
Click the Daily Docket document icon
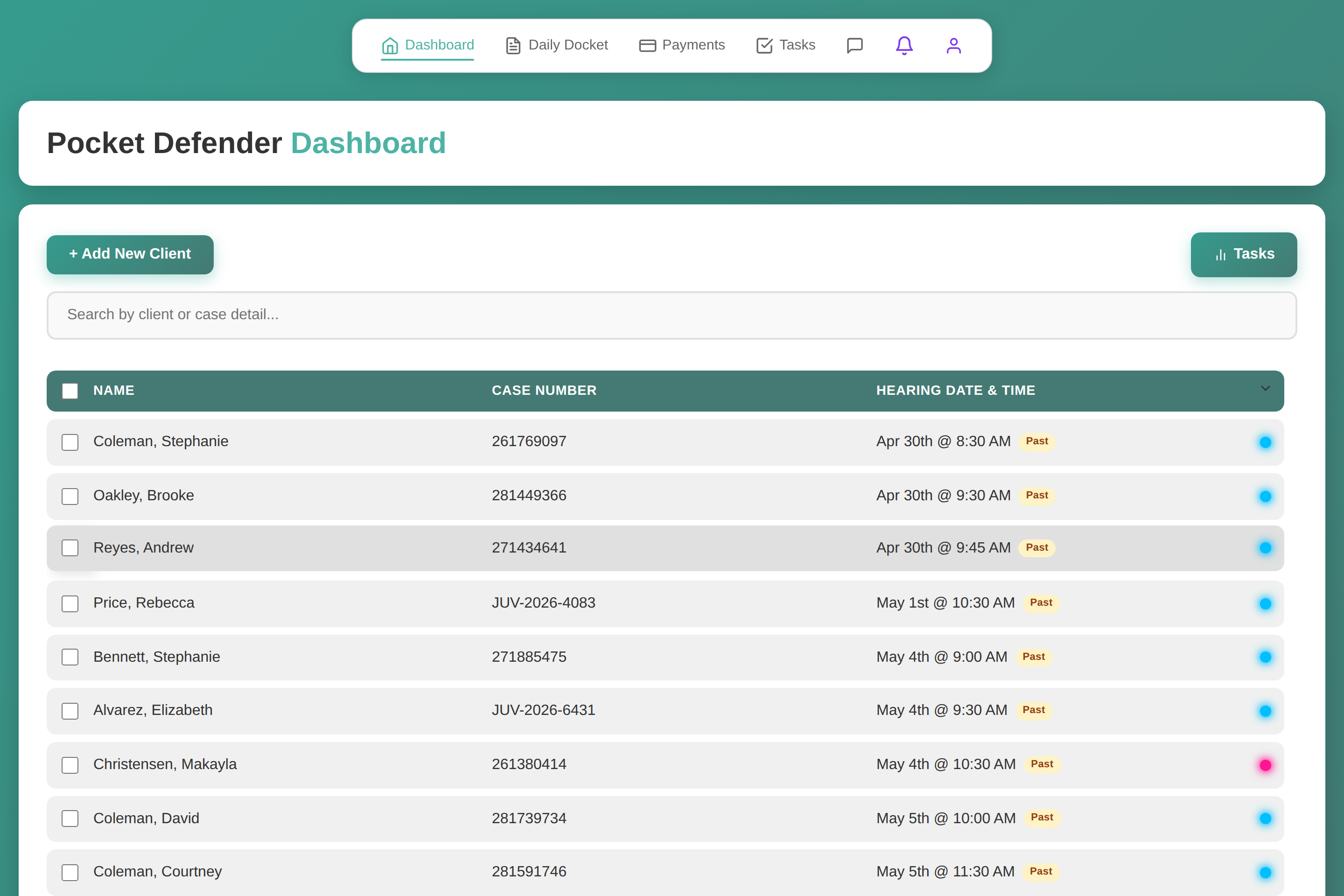click(x=513, y=45)
